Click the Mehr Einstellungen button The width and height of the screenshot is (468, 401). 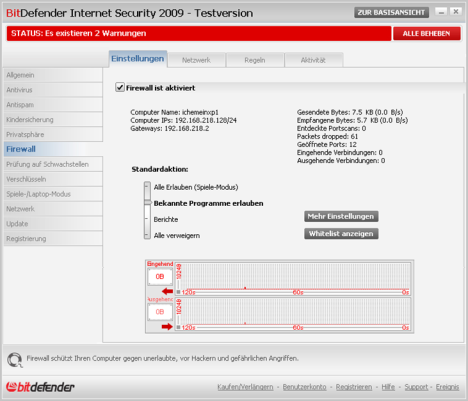coord(341,216)
